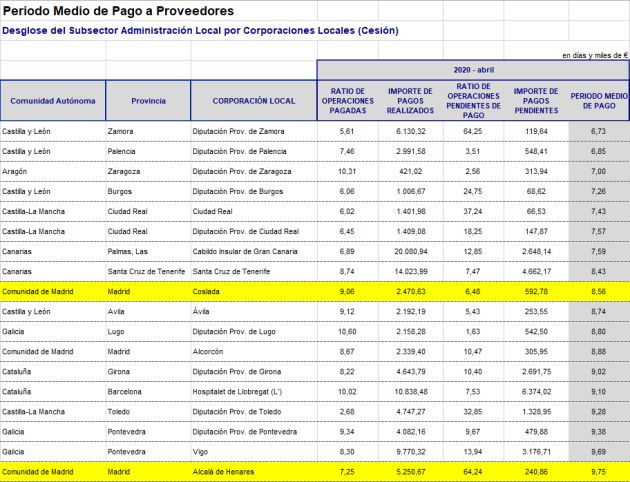Select value '2.991,58' in Palencia row
Image resolution: width=630 pixels, height=482 pixels.
click(x=411, y=151)
